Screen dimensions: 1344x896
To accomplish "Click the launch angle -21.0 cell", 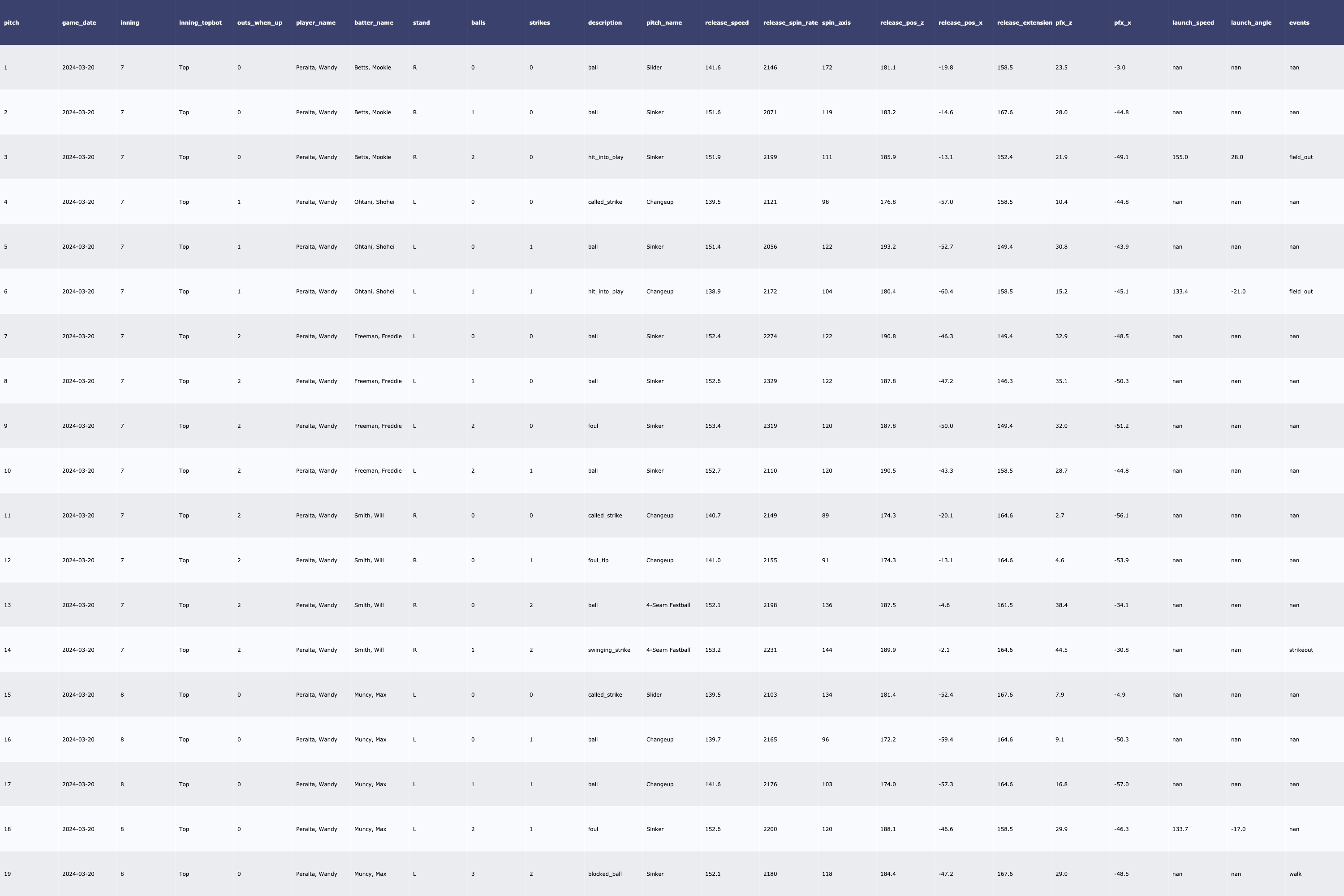I will click(x=1238, y=292).
